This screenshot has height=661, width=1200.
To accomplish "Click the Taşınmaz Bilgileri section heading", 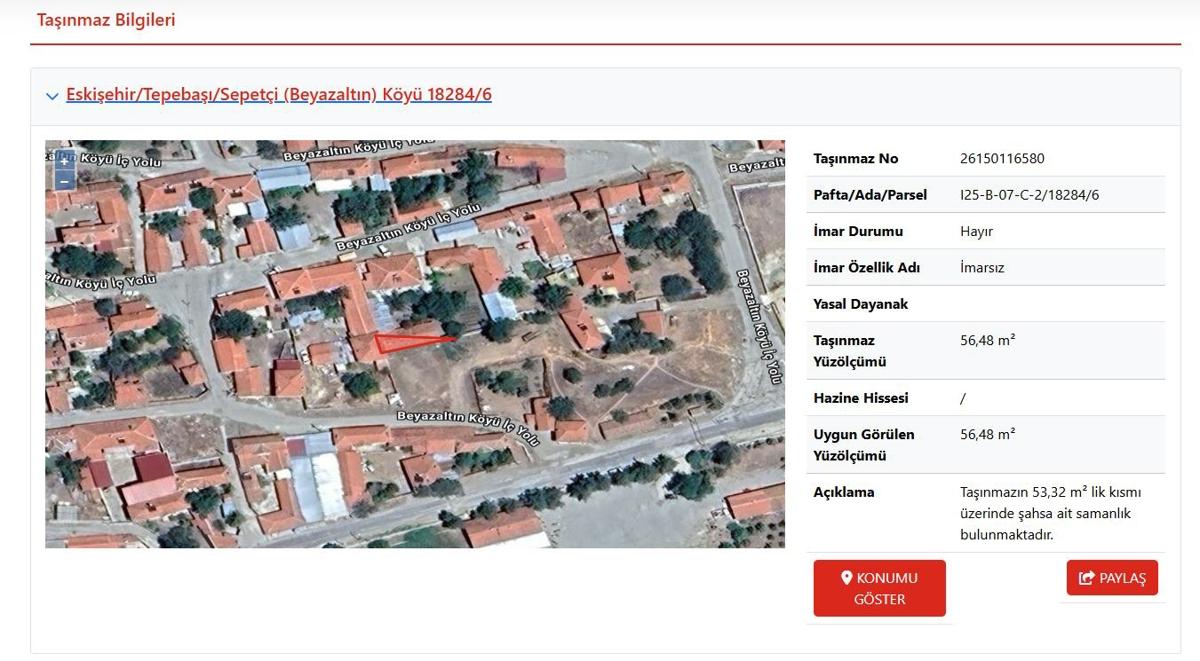I will pyautogui.click(x=106, y=20).
